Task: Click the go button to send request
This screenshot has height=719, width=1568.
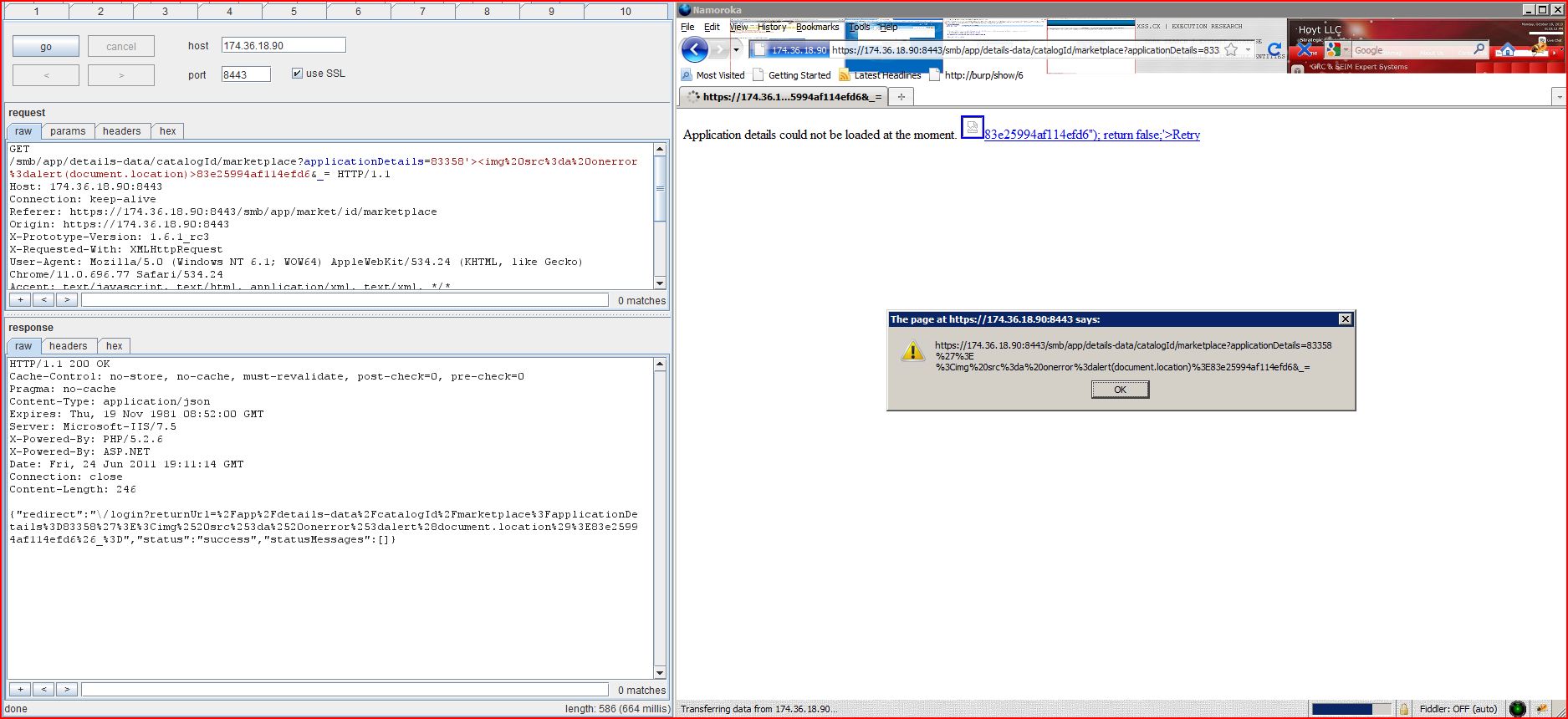Action: point(46,47)
